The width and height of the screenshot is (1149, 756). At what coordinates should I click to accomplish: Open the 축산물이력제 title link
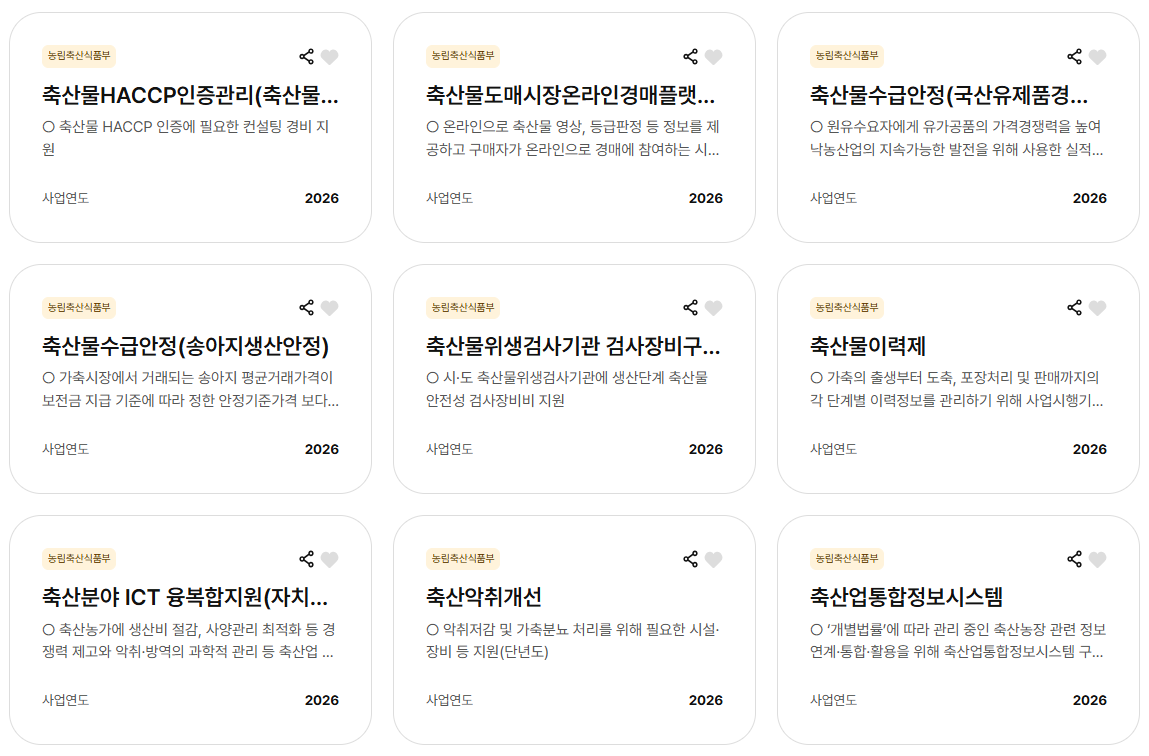pyautogui.click(x=867, y=346)
